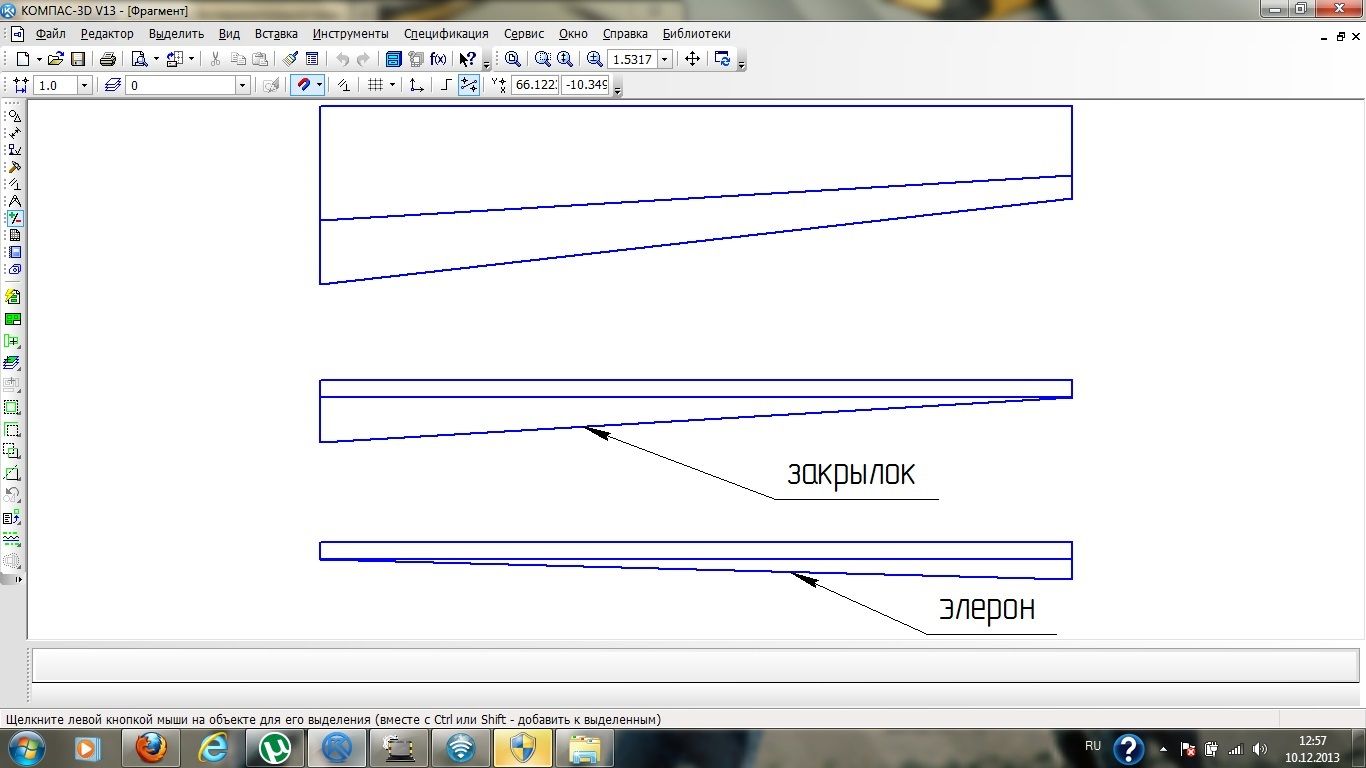This screenshot has width=1366, height=768.
Task: Click the X coordinate field showing 66.122
Action: 534,85
